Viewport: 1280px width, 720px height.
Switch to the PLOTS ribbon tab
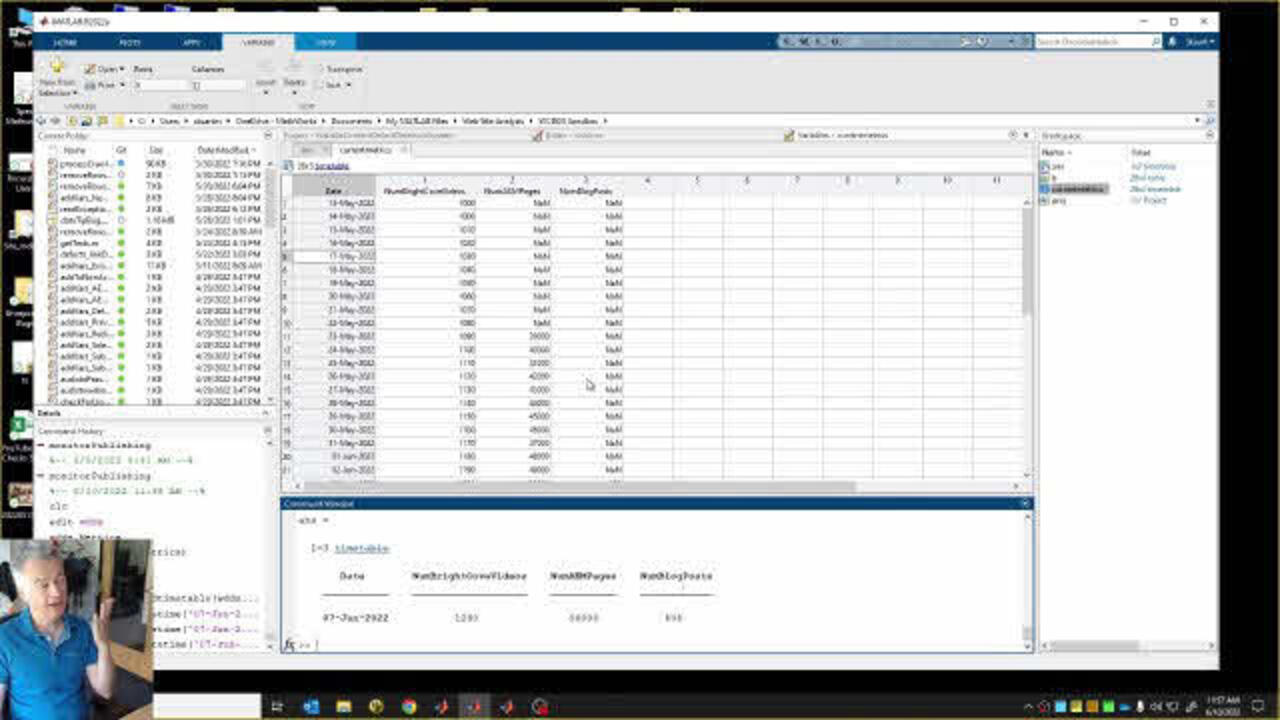tap(130, 43)
